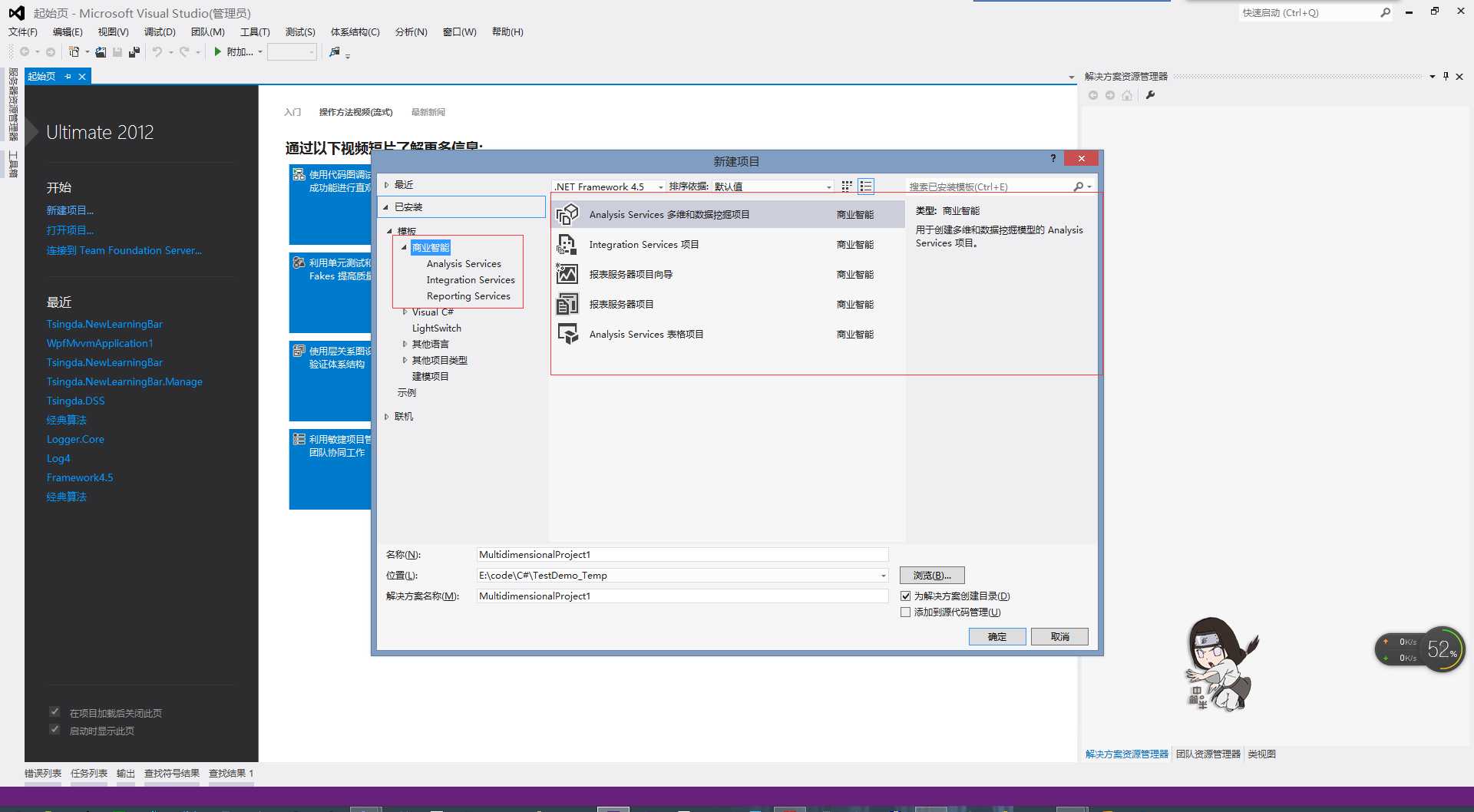Click the green Start/Attach play icon
This screenshot has width=1474, height=812.
(218, 51)
